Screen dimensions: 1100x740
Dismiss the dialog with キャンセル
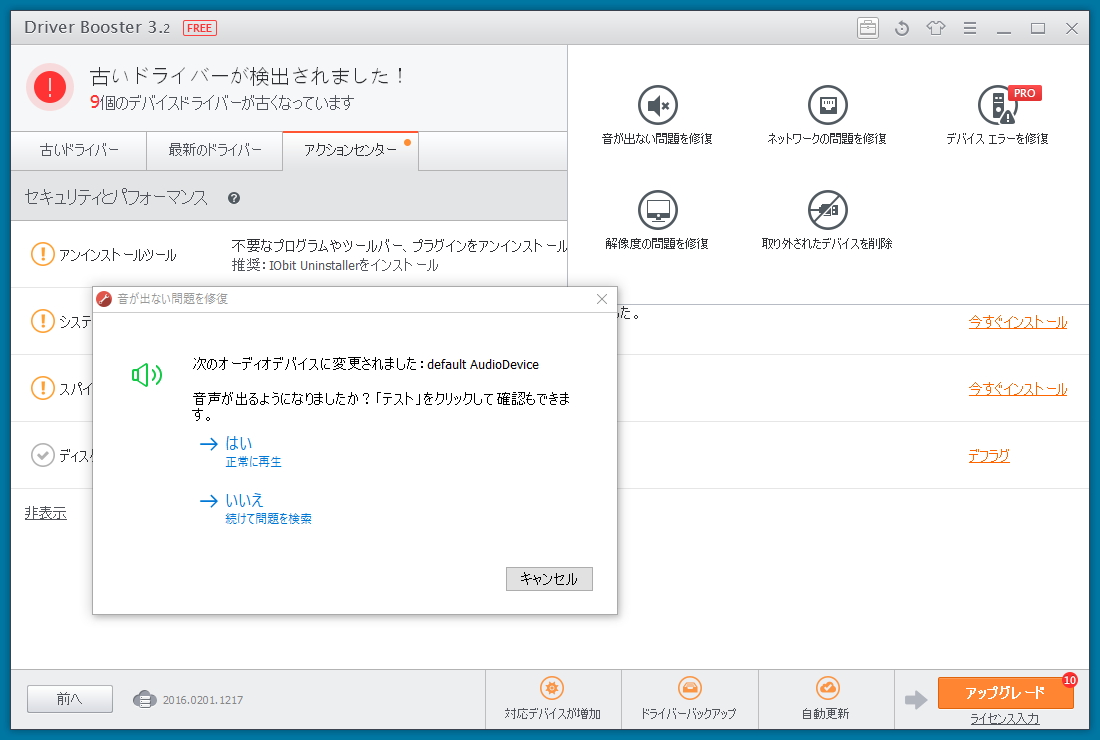pyautogui.click(x=549, y=578)
